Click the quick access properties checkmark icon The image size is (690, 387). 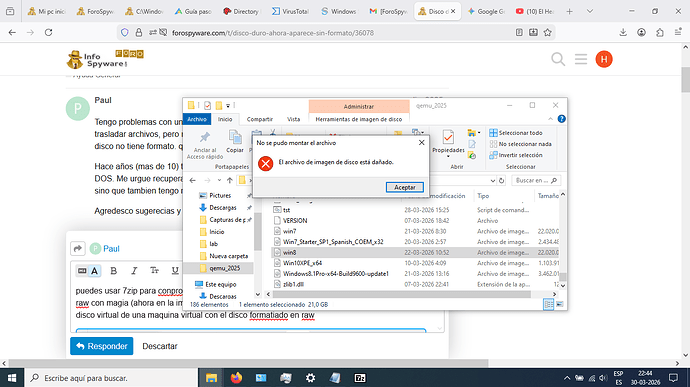207,106
